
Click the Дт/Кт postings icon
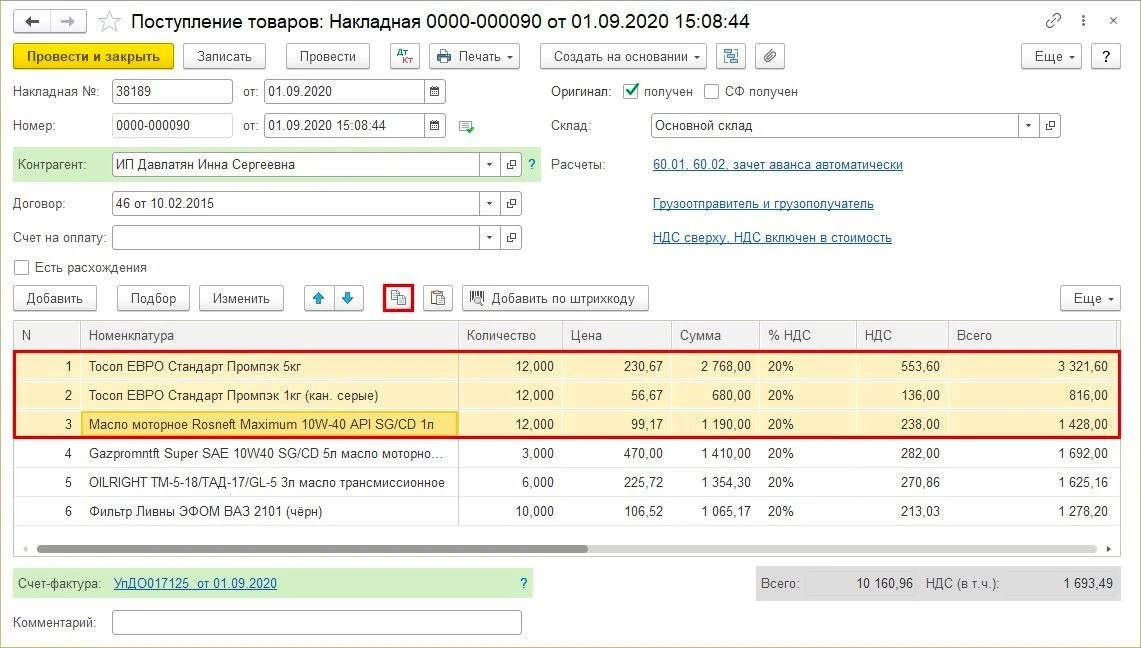tap(405, 56)
